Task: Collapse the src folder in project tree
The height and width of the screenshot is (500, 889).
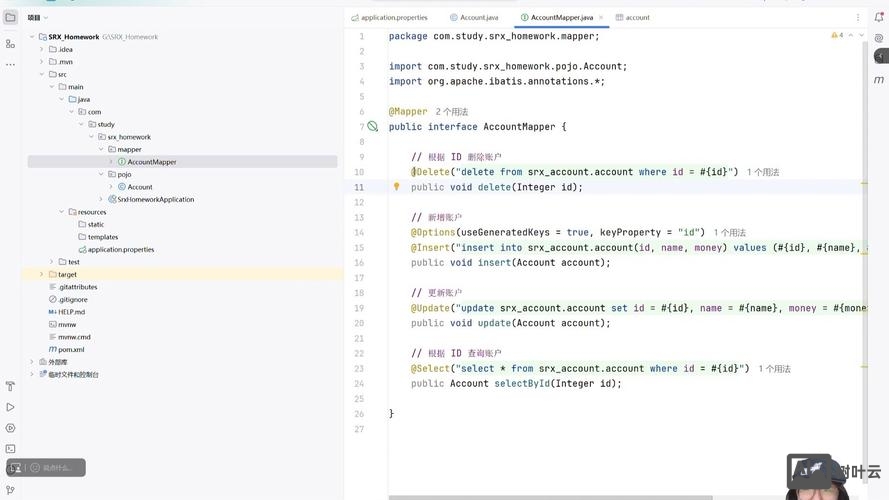Action: [x=41, y=74]
